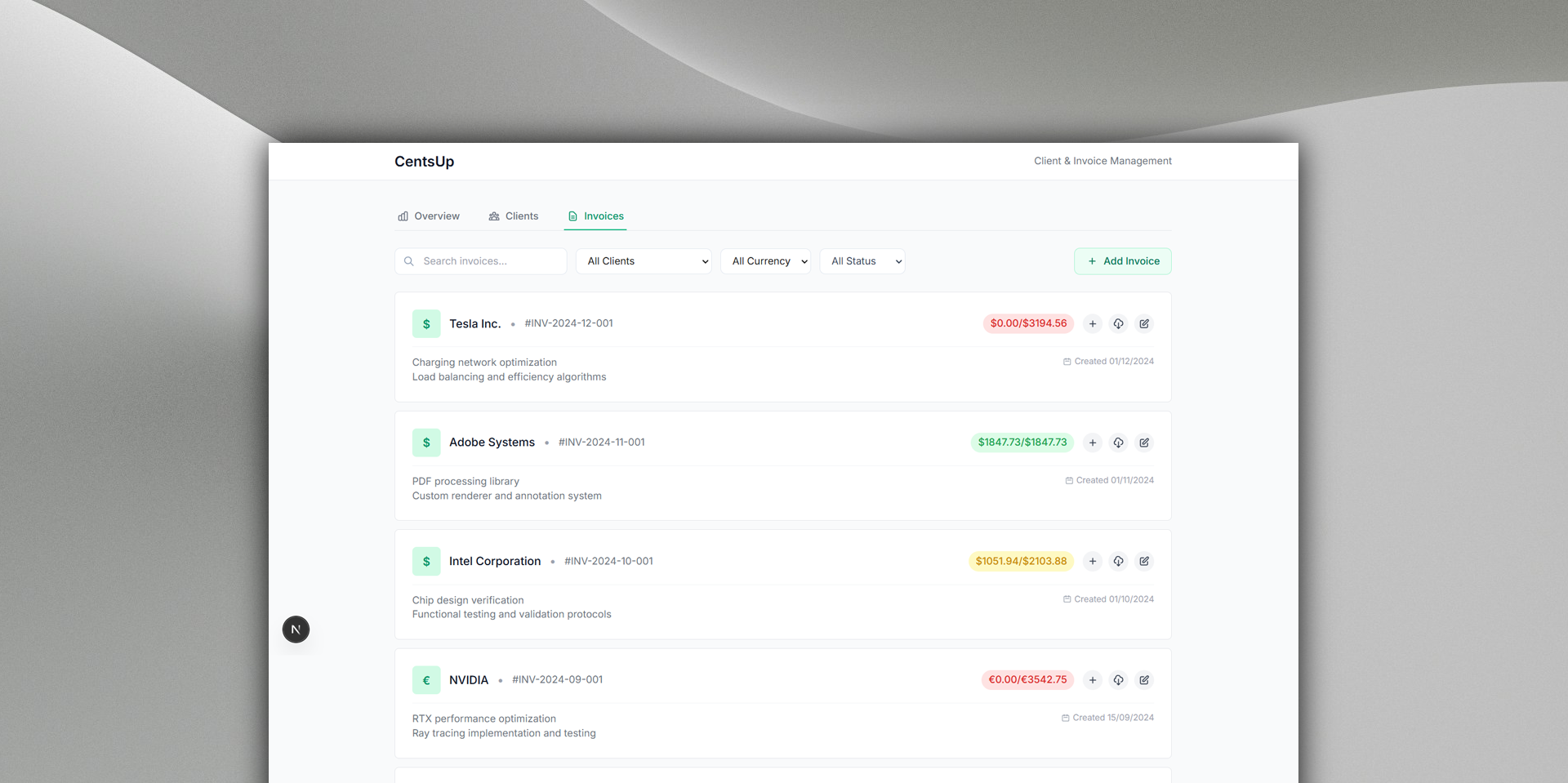Edit the Intel Corporation invoice

coord(1144,562)
